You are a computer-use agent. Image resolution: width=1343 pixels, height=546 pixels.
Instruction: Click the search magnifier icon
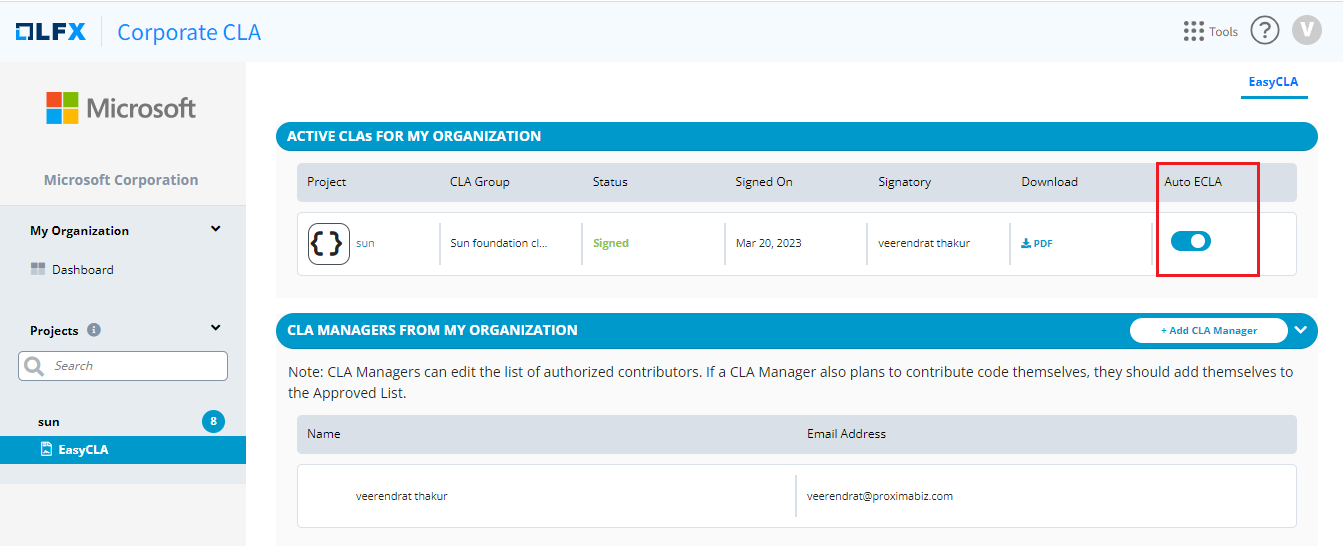(35, 366)
